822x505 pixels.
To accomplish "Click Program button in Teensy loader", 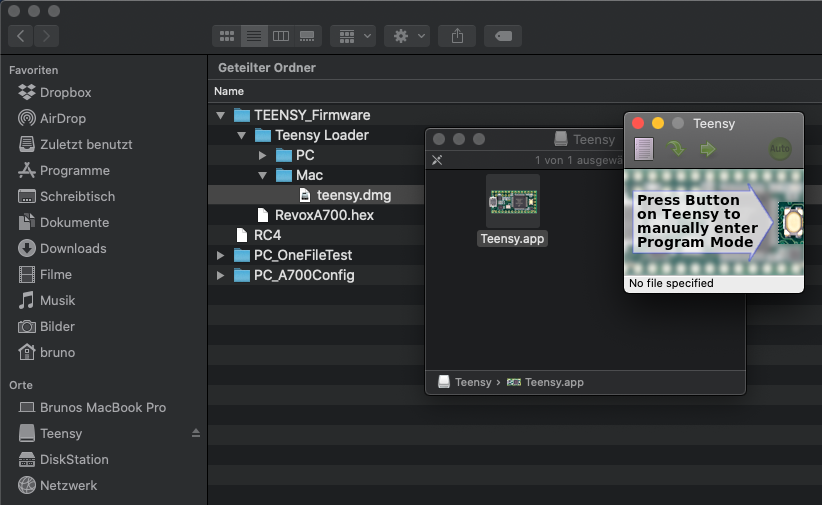I will click(676, 149).
